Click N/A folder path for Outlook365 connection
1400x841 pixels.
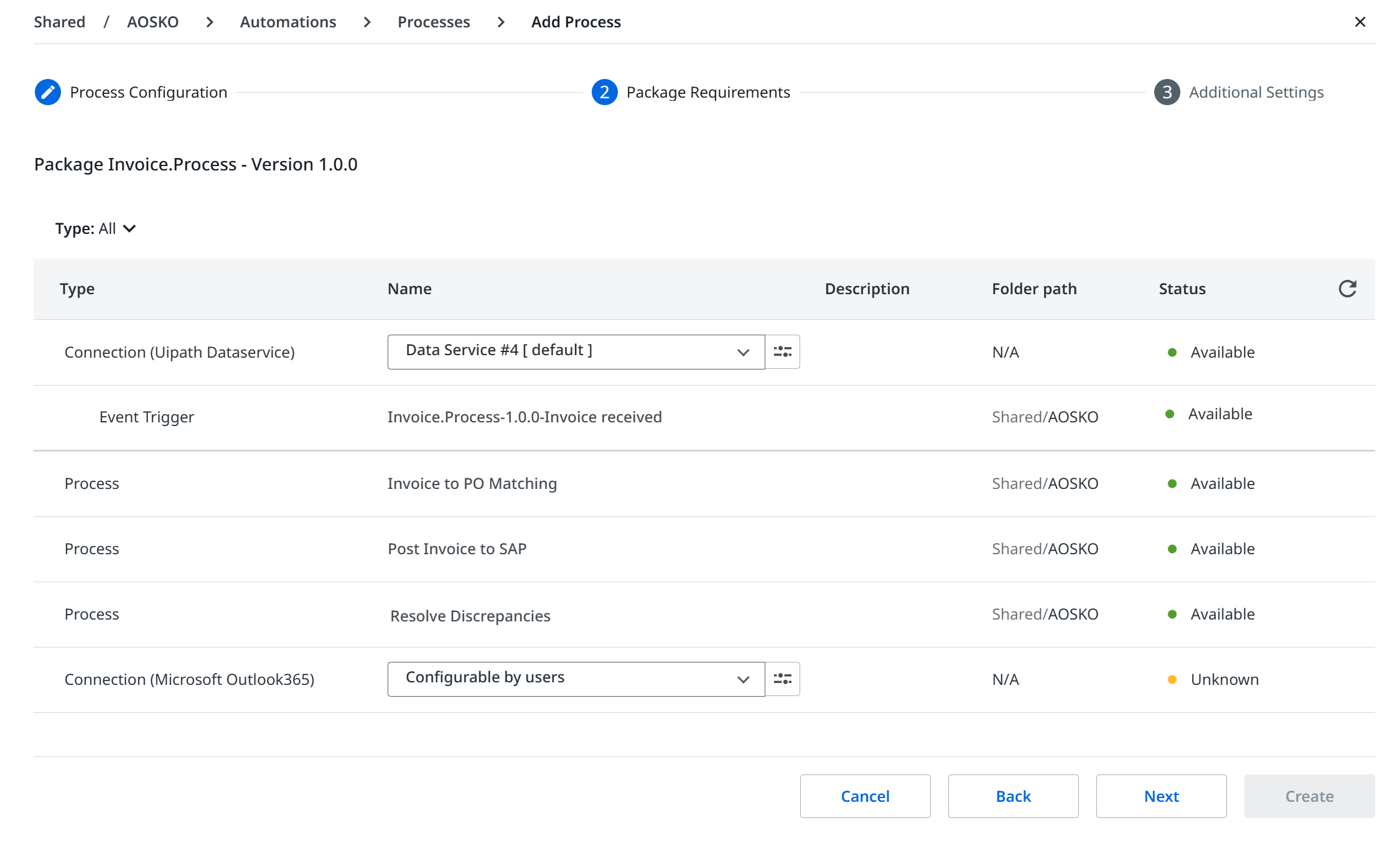[x=1006, y=679]
